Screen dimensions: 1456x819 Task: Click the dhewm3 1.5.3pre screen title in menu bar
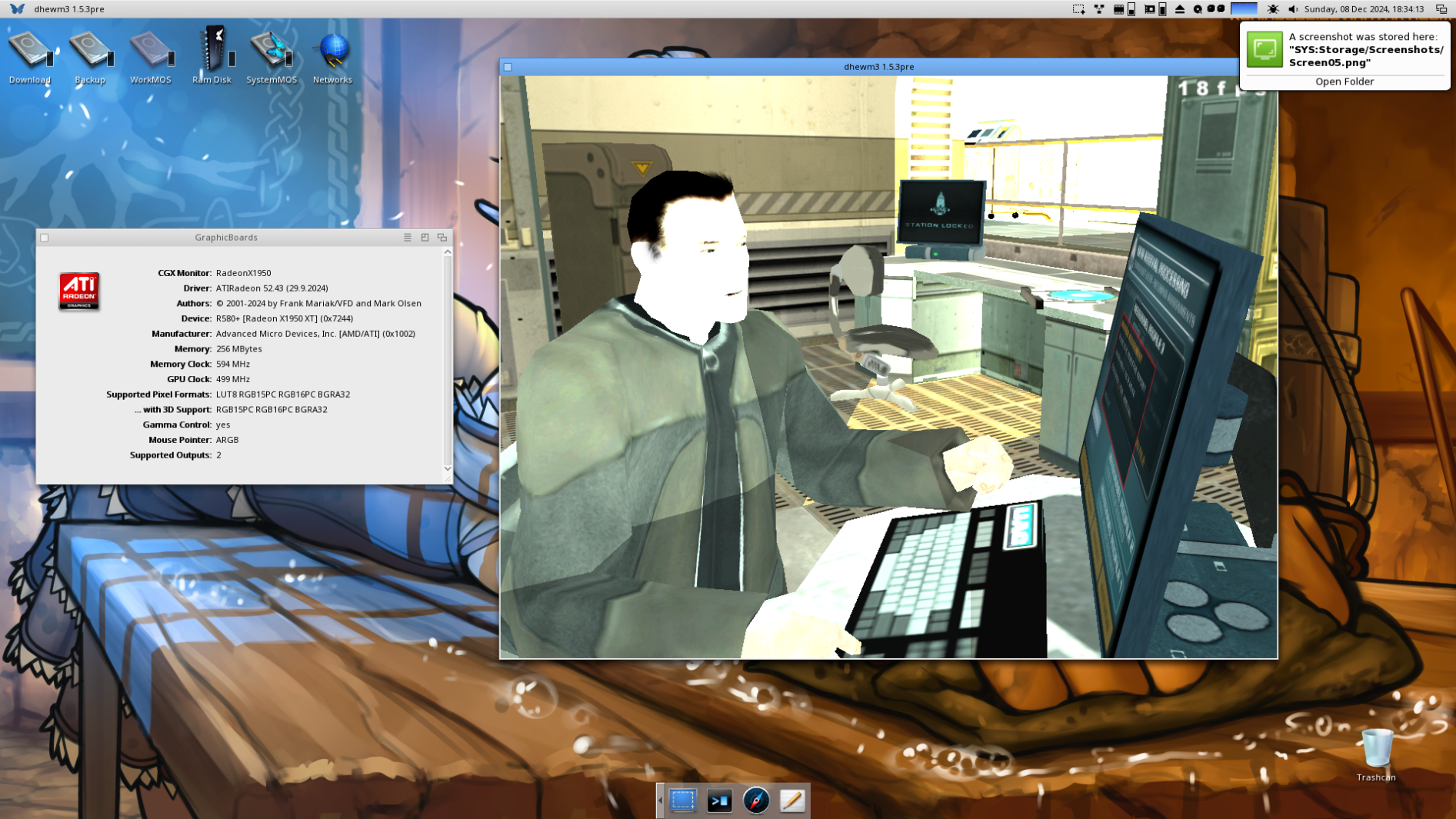pyautogui.click(x=69, y=9)
